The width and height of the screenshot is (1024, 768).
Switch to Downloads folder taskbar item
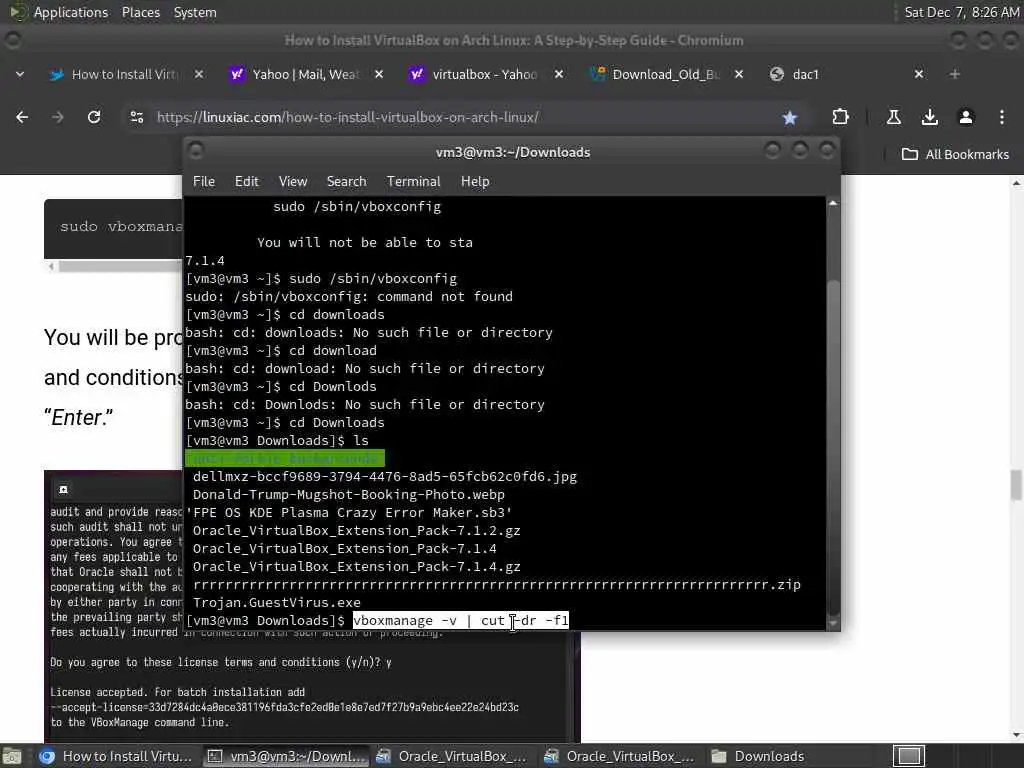759,756
